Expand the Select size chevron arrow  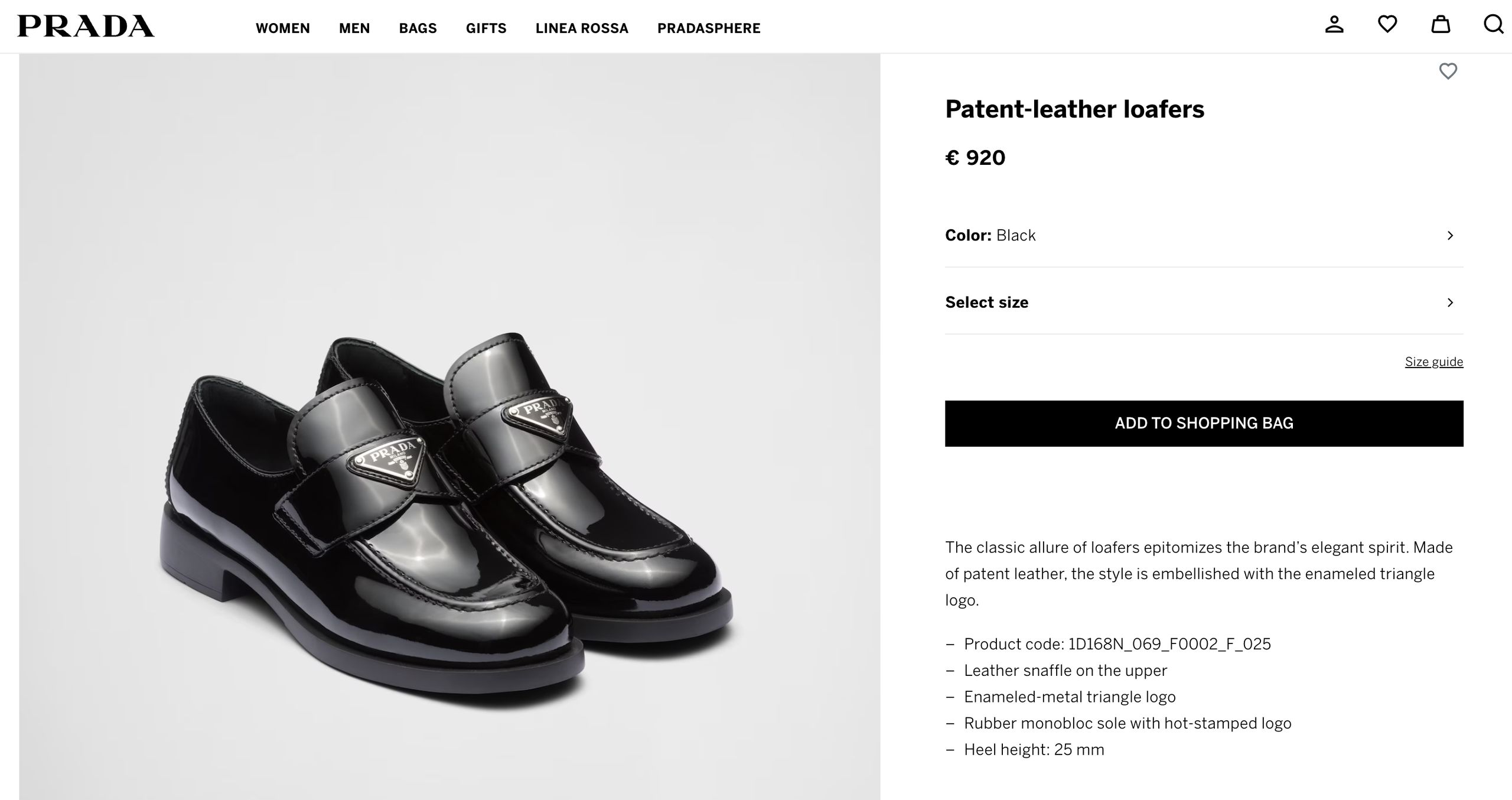(1450, 303)
